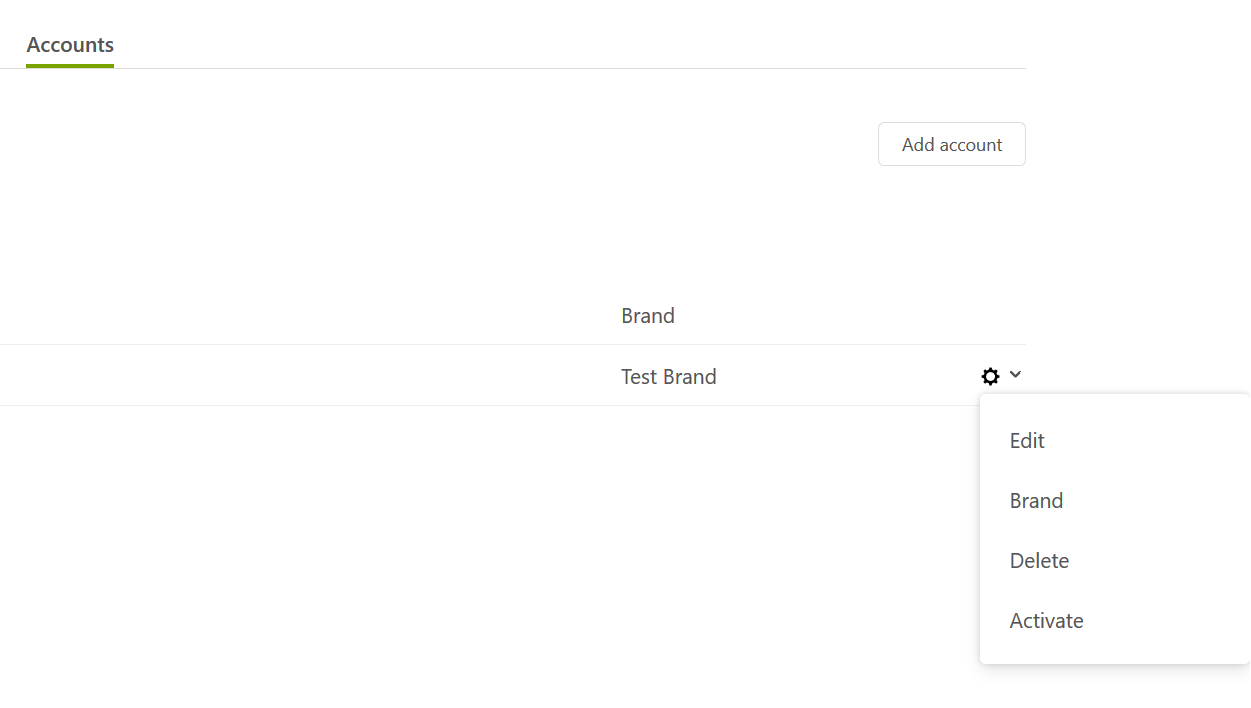Screen dimensions: 1251x708
Task: Select Activate in the dropdown menu
Action: [x=1046, y=621]
